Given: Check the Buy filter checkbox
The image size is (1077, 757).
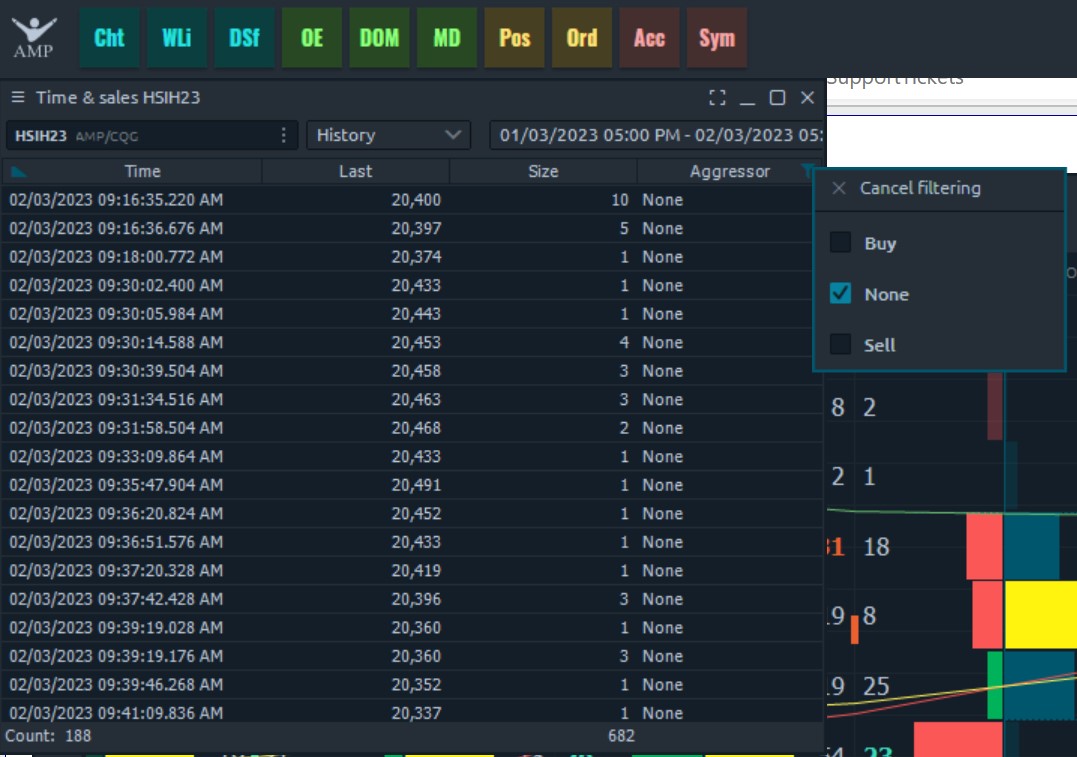Looking at the screenshot, I should [840, 242].
